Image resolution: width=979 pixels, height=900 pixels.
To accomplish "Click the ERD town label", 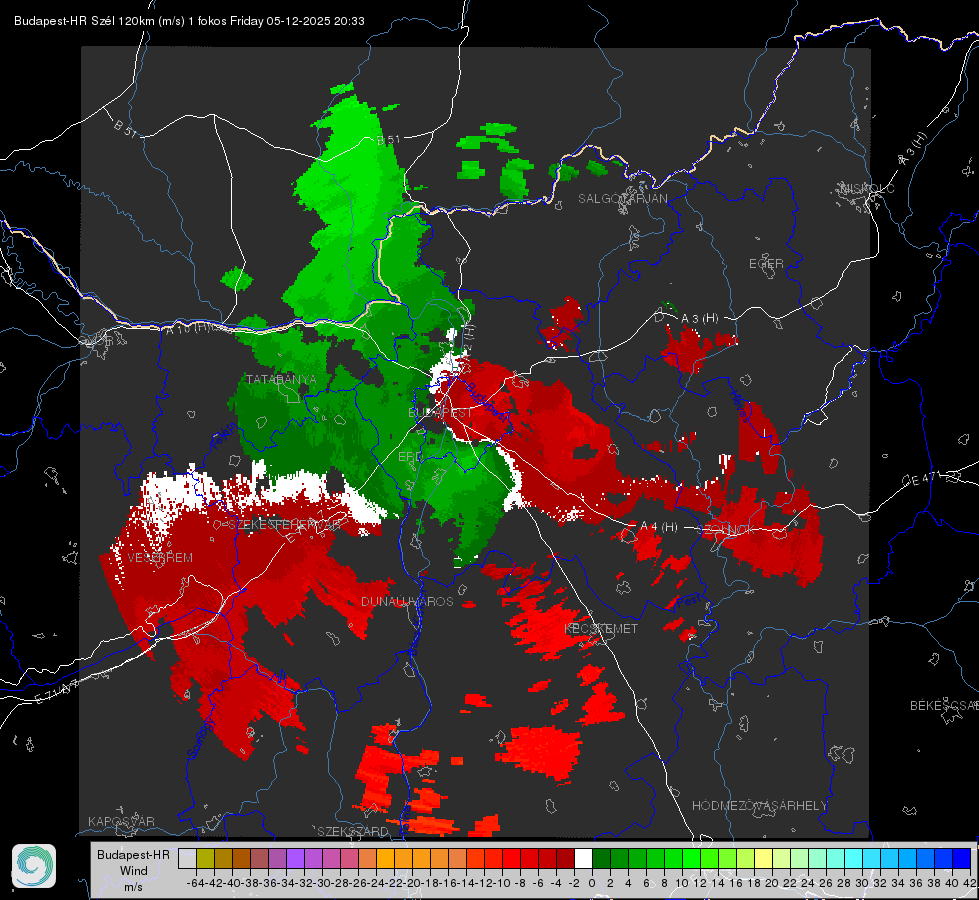I will 410,457.
